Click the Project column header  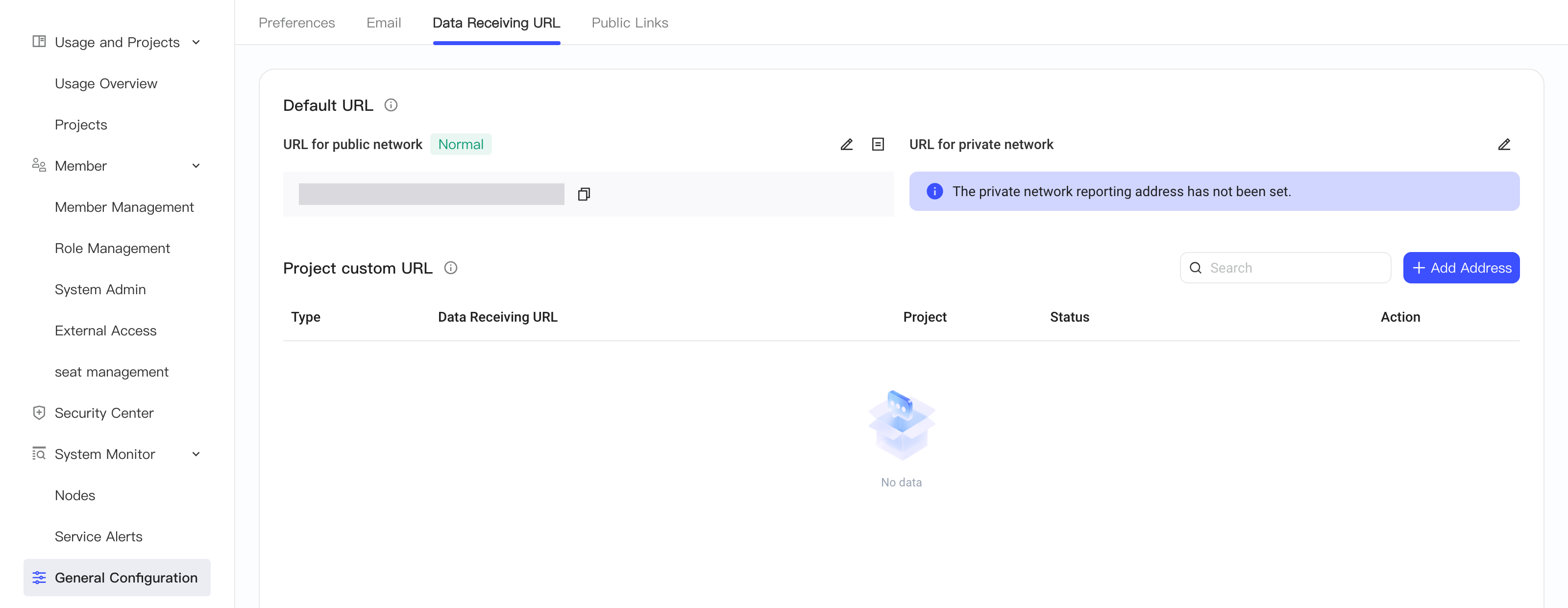tap(925, 317)
